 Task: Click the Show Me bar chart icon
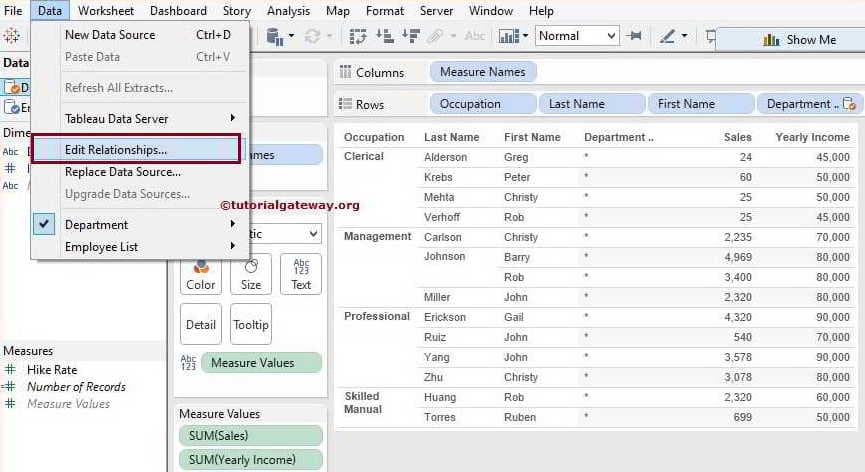point(771,40)
